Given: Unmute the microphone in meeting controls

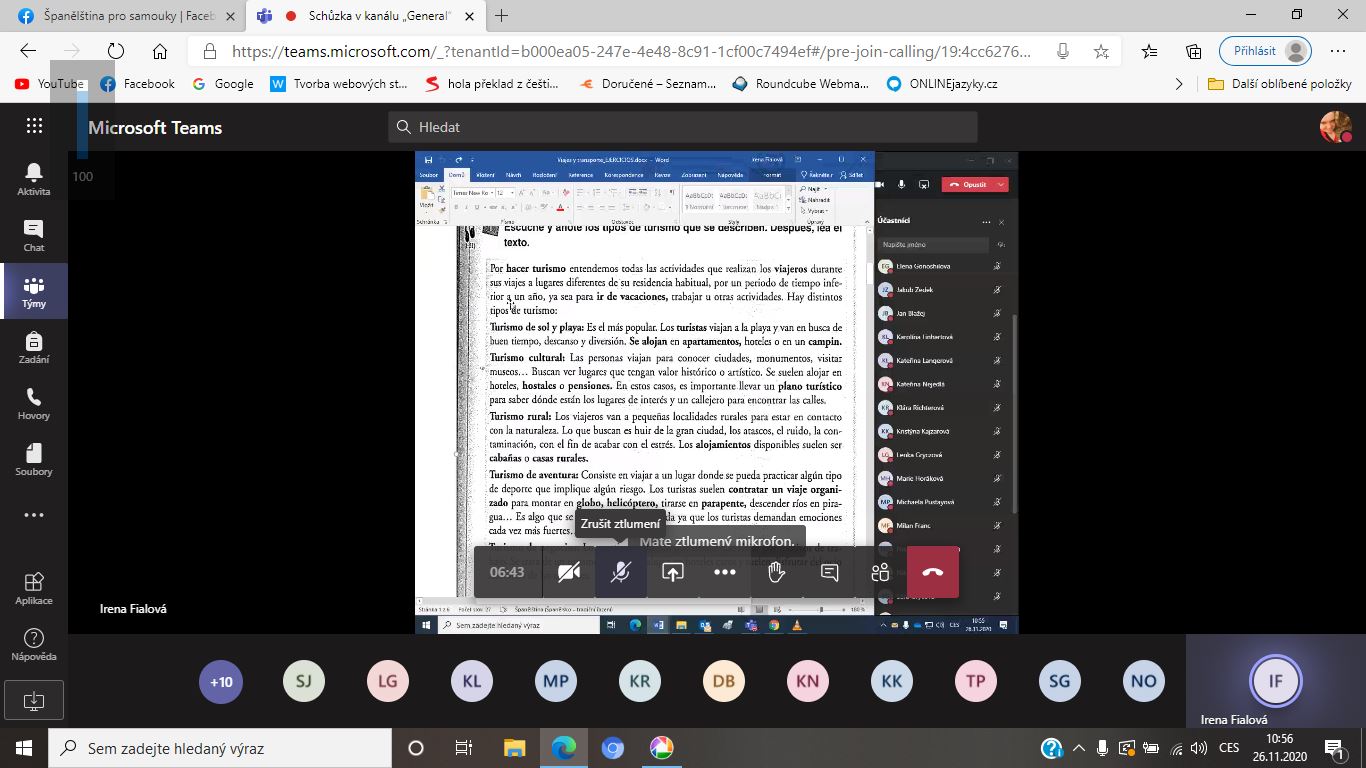Looking at the screenshot, I should coord(621,572).
